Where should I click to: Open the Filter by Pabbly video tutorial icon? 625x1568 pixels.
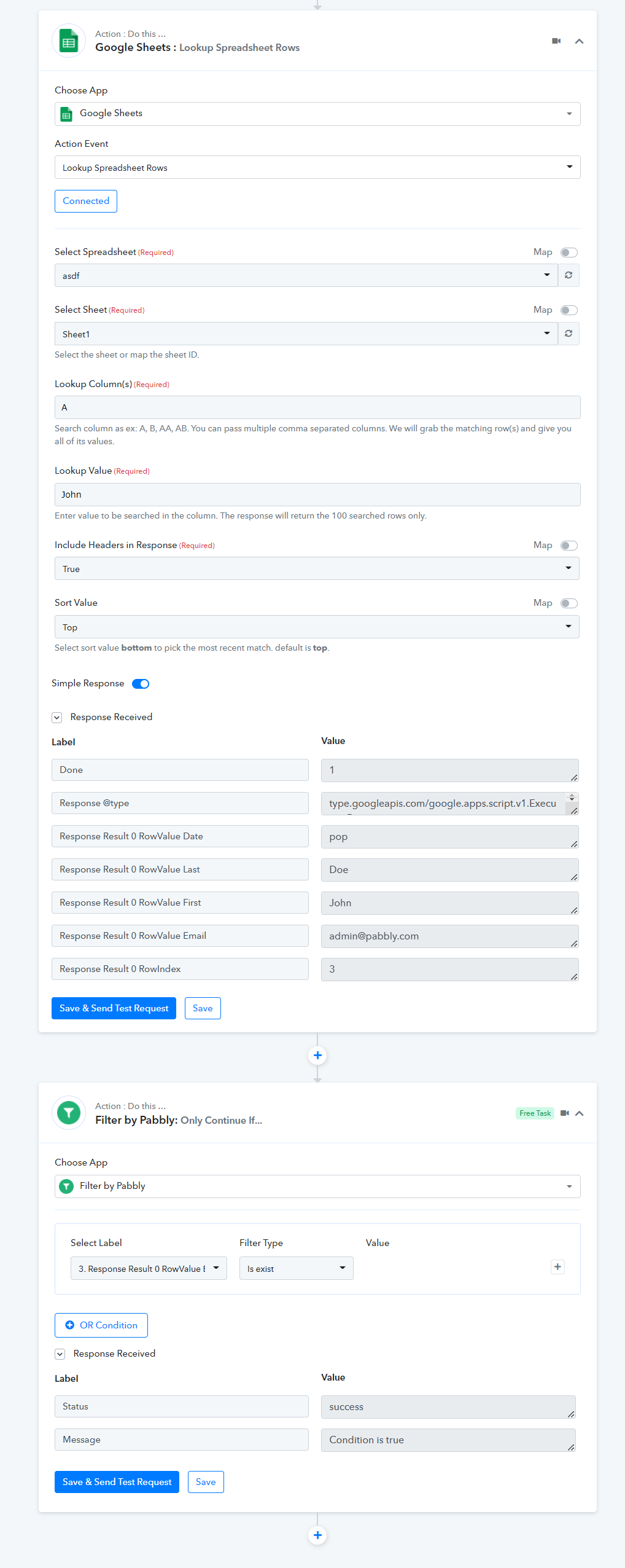point(565,1113)
